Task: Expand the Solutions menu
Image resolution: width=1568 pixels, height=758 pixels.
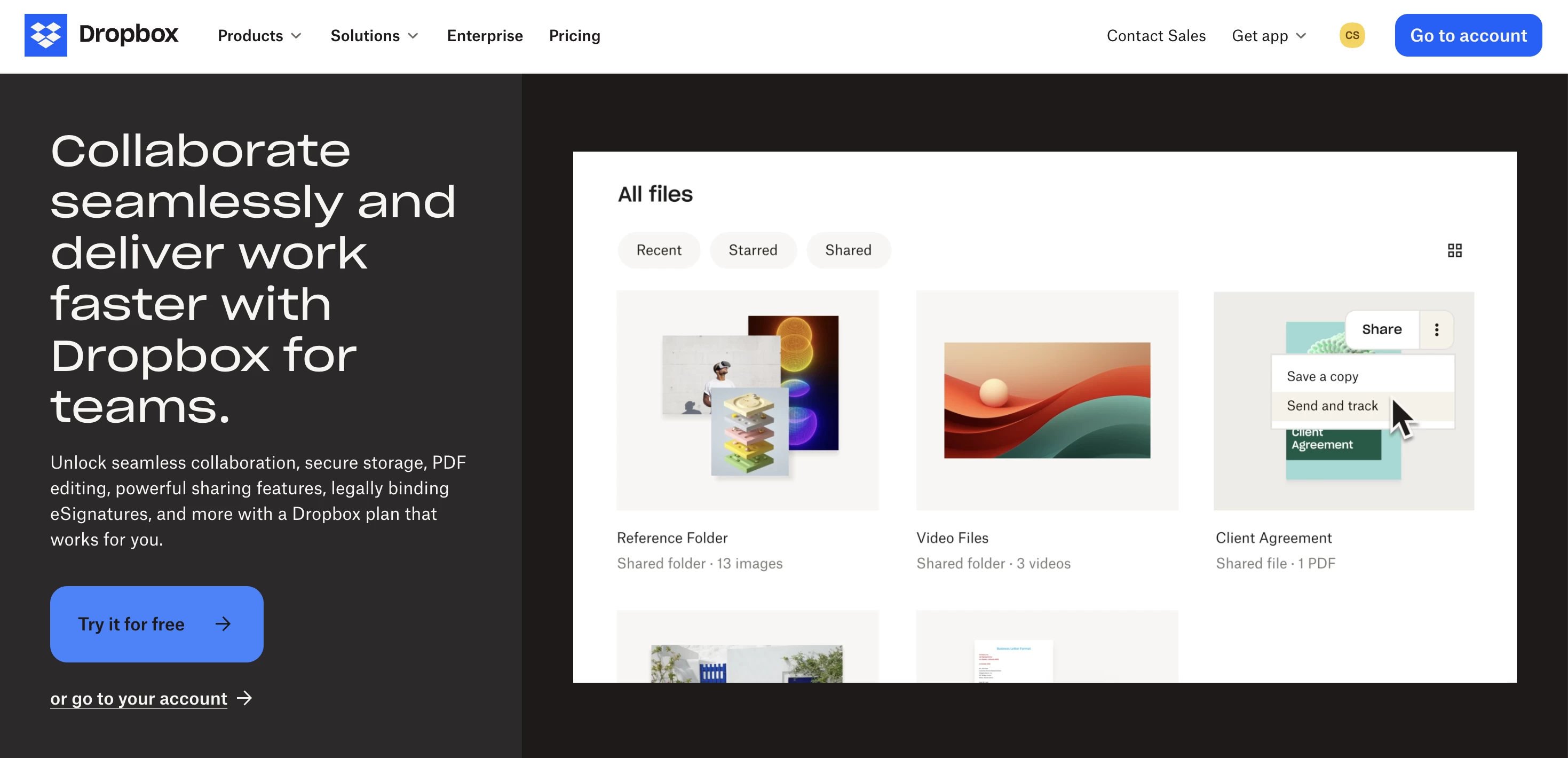Action: [374, 36]
